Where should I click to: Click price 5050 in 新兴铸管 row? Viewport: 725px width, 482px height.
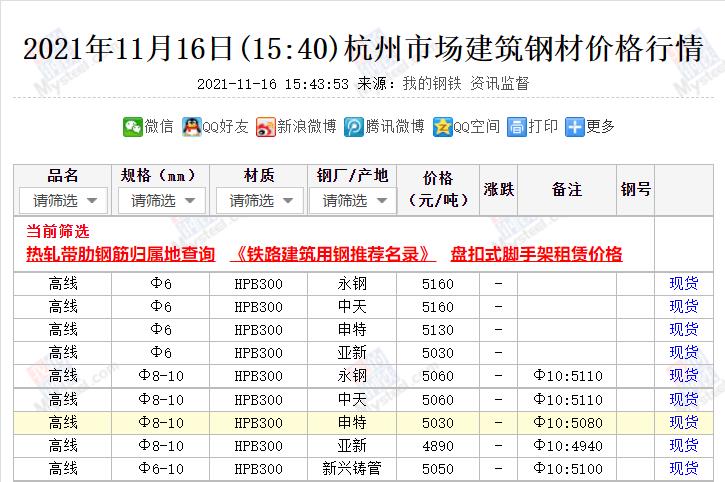pos(438,469)
